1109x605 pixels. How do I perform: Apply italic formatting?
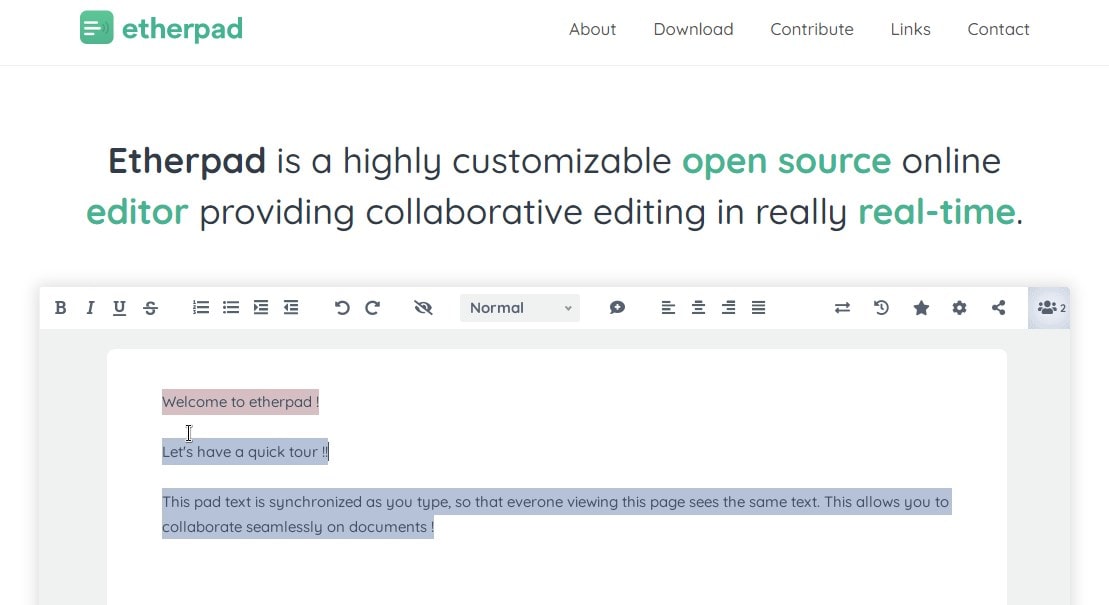90,307
